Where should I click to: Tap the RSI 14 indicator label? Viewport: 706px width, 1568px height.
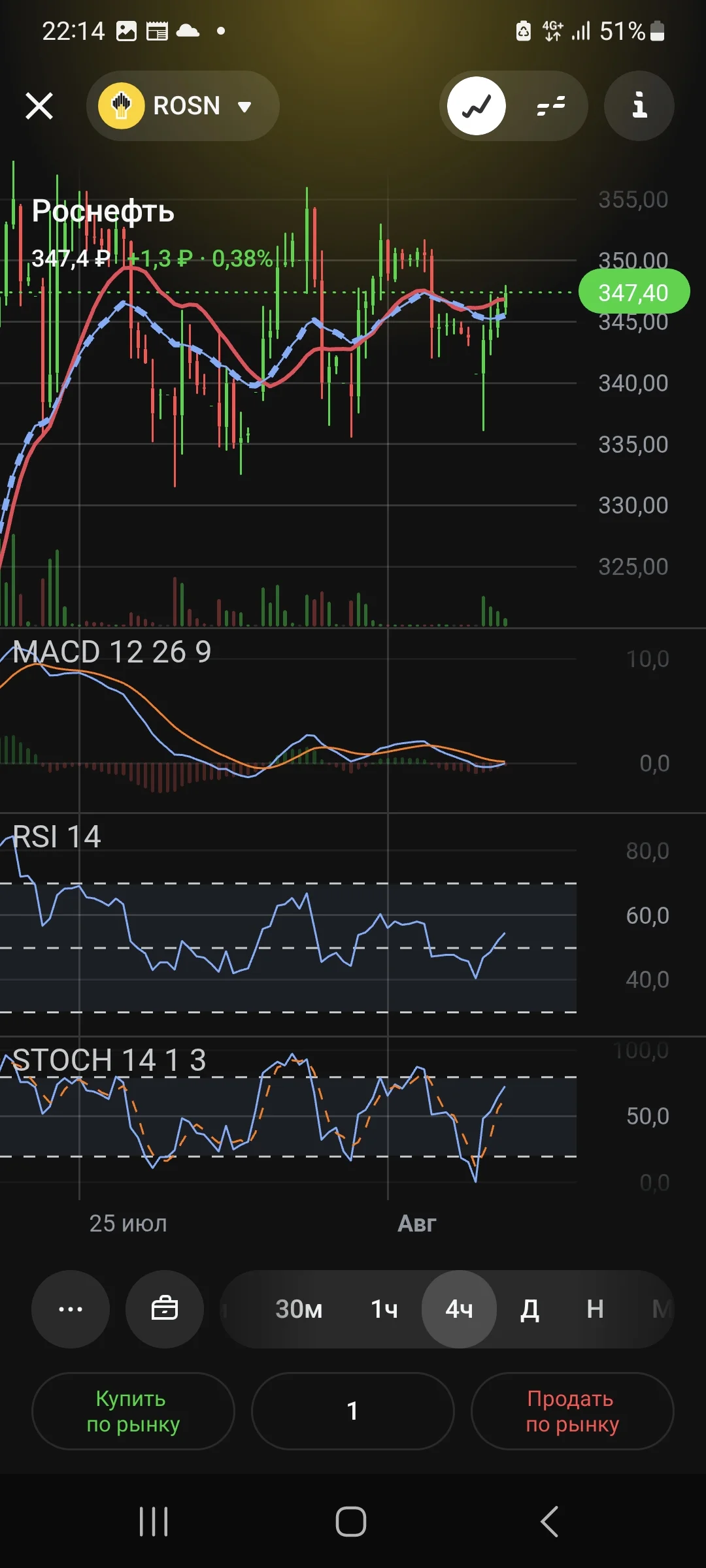[57, 837]
